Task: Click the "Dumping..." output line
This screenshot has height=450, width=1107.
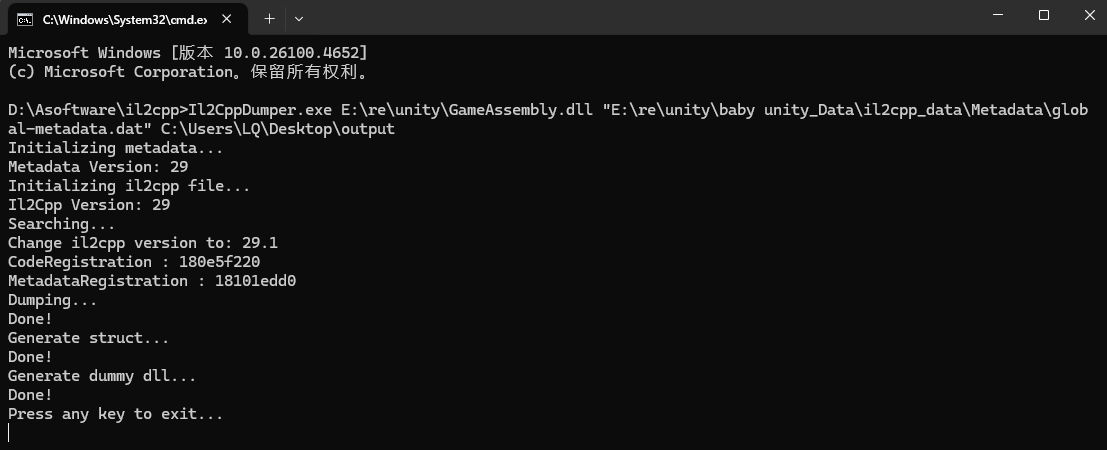Action: (52, 300)
